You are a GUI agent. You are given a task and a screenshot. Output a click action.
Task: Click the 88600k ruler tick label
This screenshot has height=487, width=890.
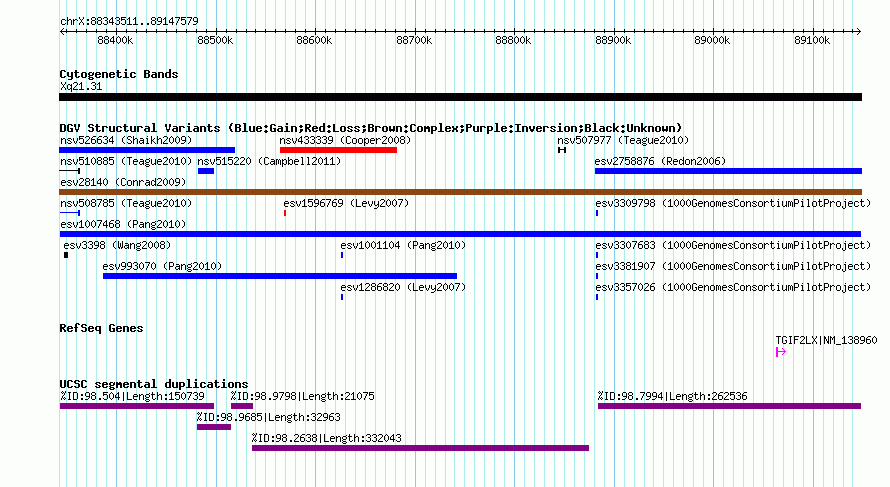coord(314,40)
